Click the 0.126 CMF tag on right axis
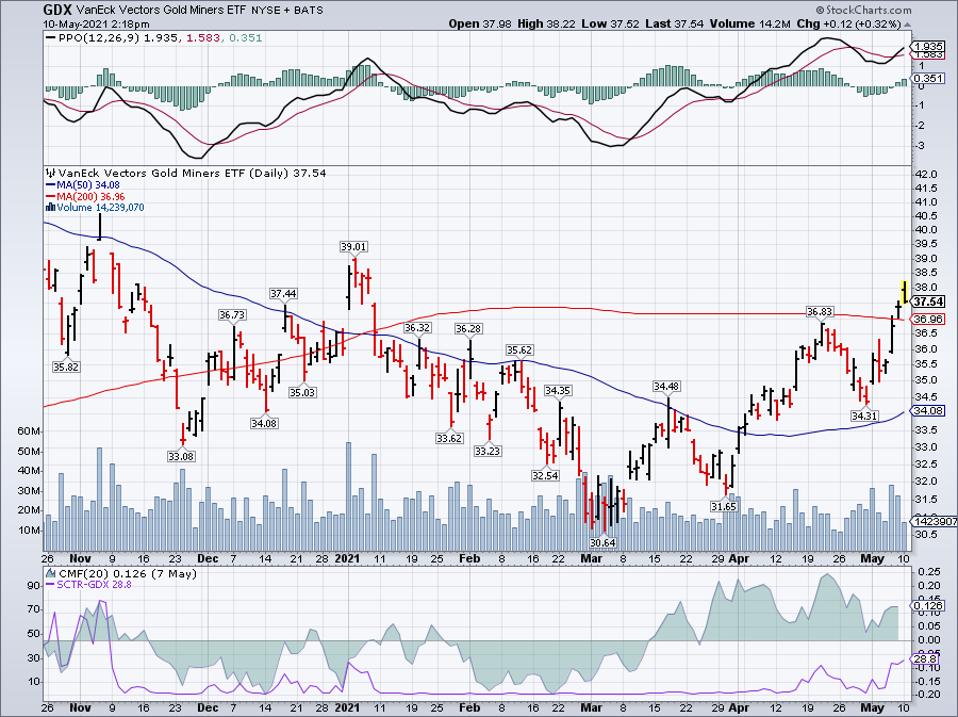This screenshot has height=717, width=958. [x=929, y=606]
